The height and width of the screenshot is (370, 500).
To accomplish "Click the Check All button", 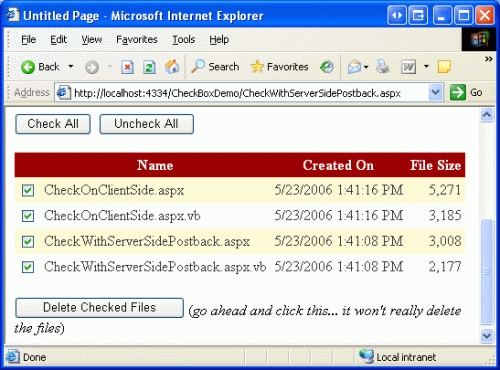I will (x=53, y=124).
